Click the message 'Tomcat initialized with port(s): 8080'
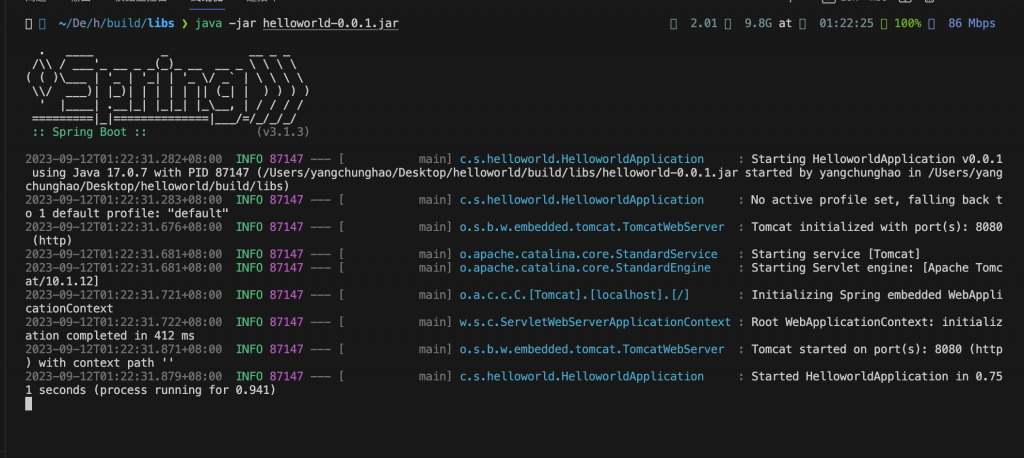Image resolution: width=1024 pixels, height=458 pixels. (876, 227)
